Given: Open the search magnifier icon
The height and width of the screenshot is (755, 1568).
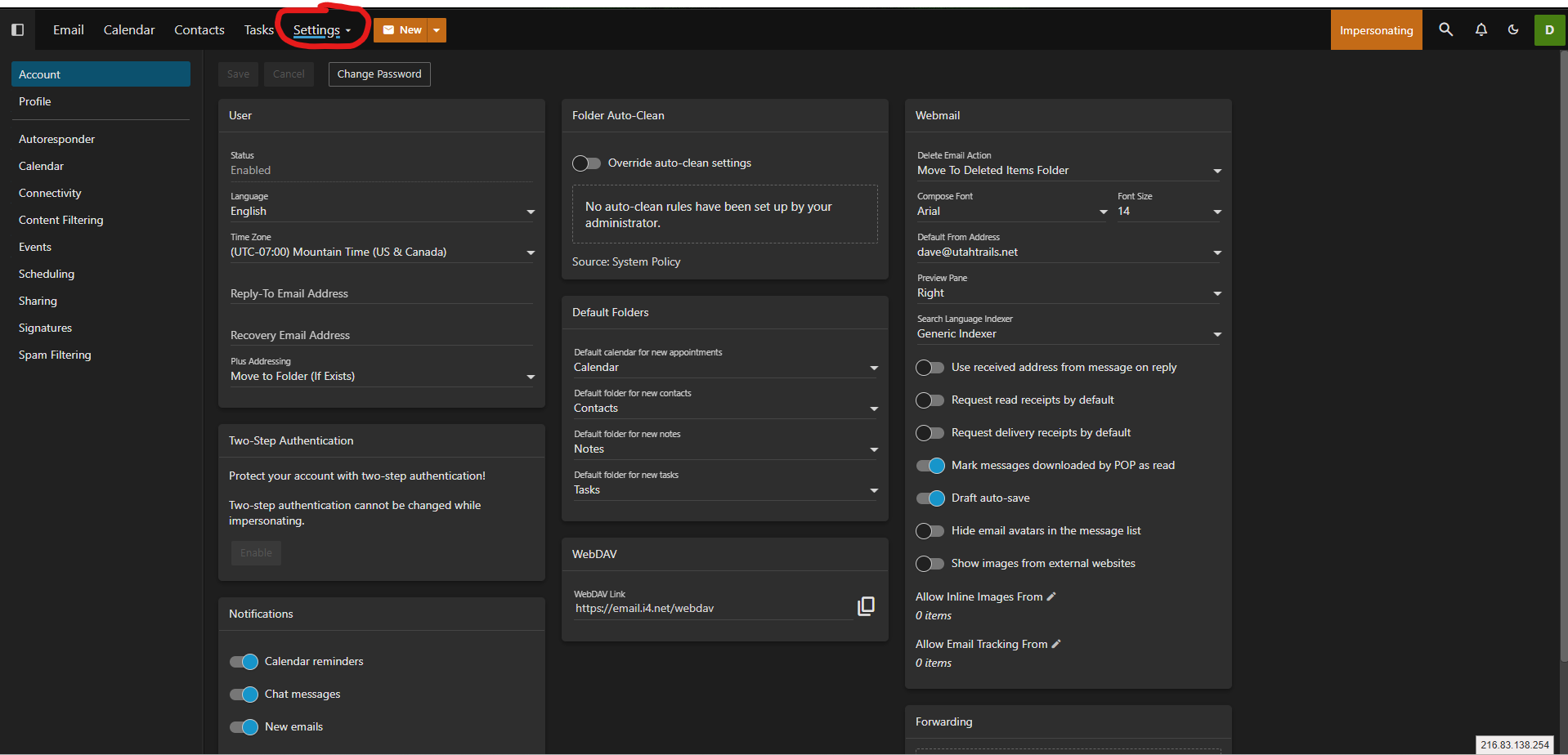Looking at the screenshot, I should pyautogui.click(x=1445, y=30).
